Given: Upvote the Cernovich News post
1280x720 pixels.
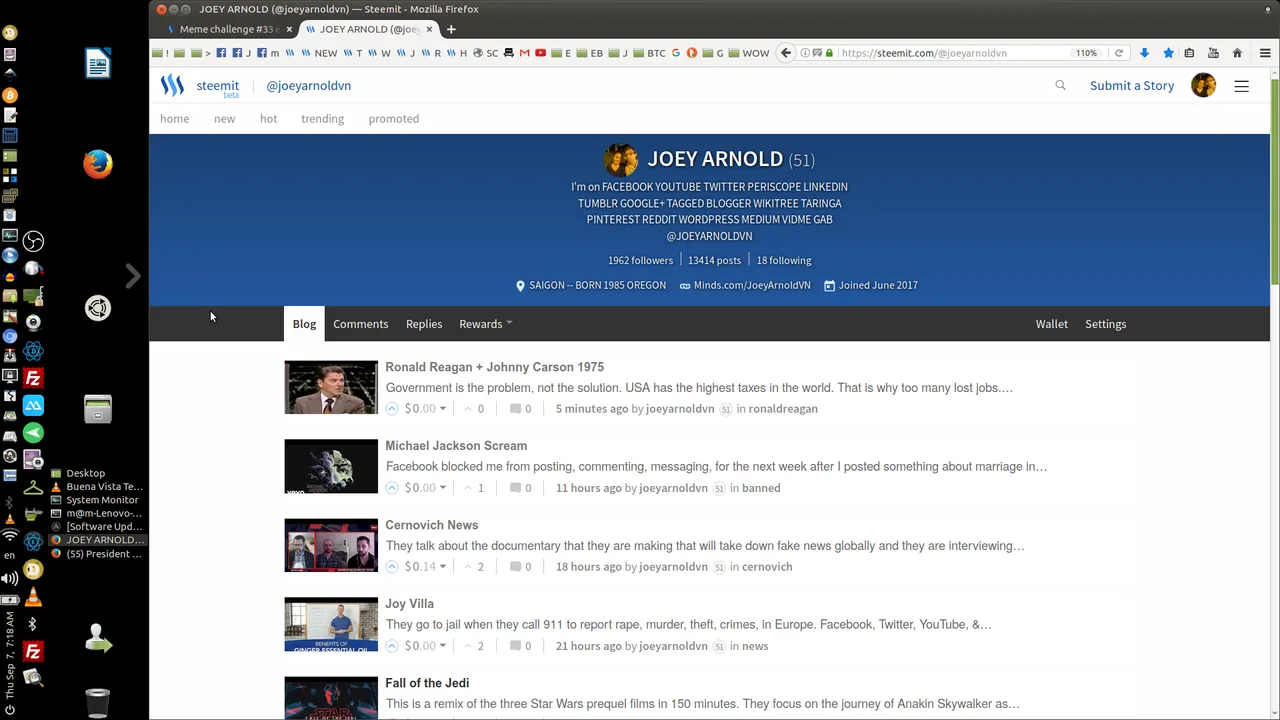Looking at the screenshot, I should pos(392,567).
